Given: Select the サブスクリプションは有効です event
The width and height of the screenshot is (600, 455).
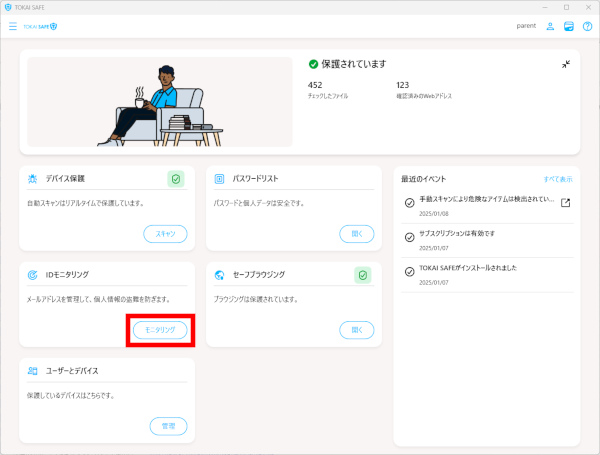Looking at the screenshot, I should coord(457,233).
